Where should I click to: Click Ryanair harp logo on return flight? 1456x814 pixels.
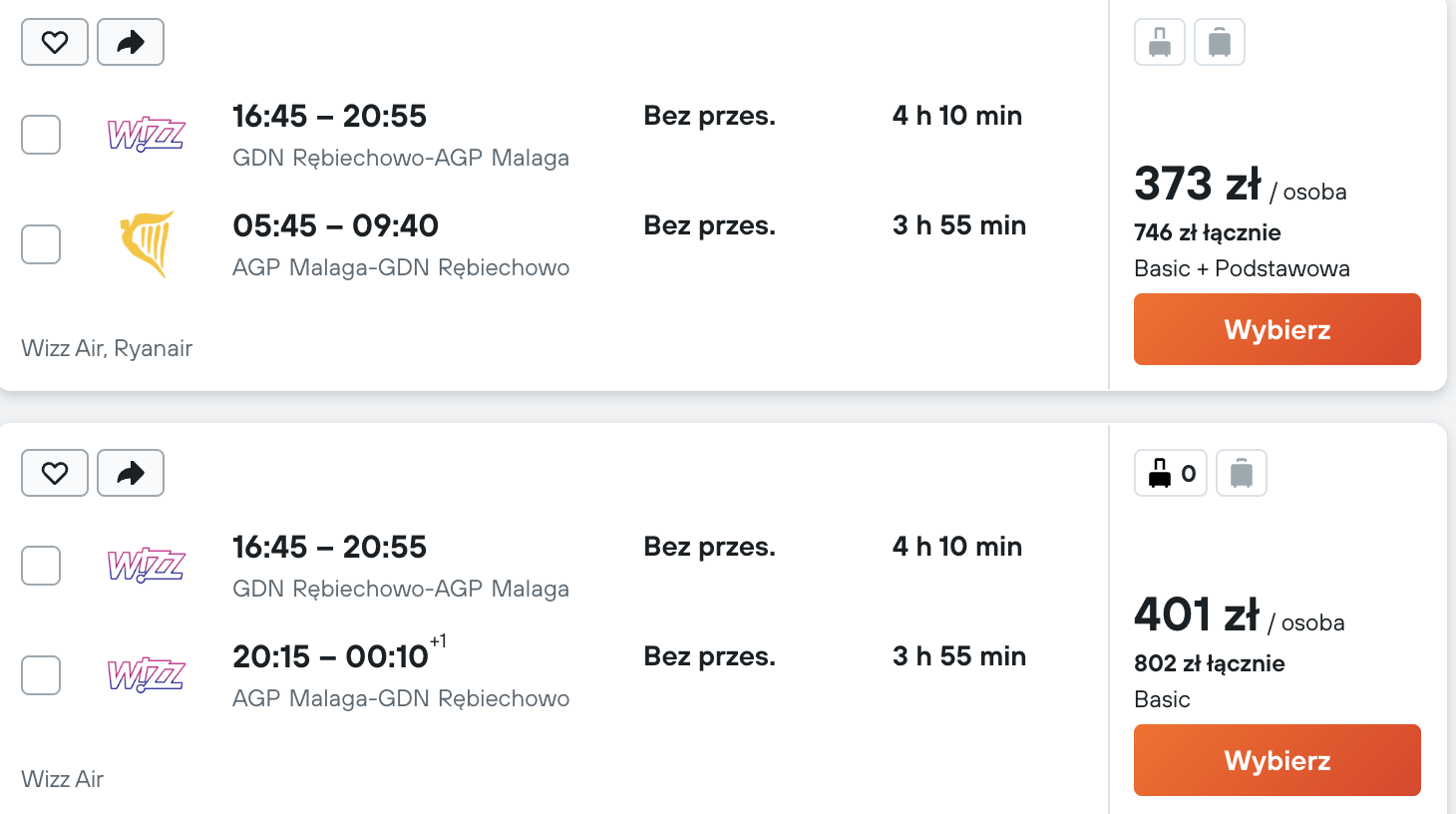[x=148, y=243]
